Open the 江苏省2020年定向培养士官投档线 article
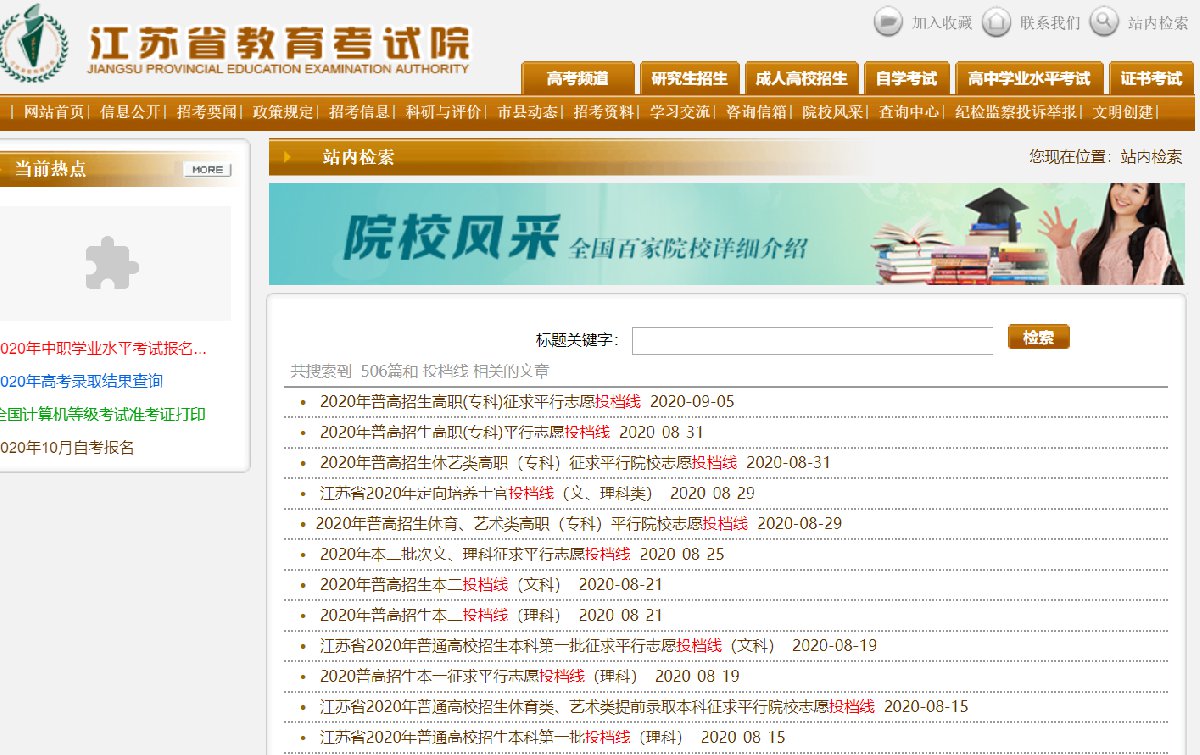This screenshot has height=755, width=1200. [486, 493]
